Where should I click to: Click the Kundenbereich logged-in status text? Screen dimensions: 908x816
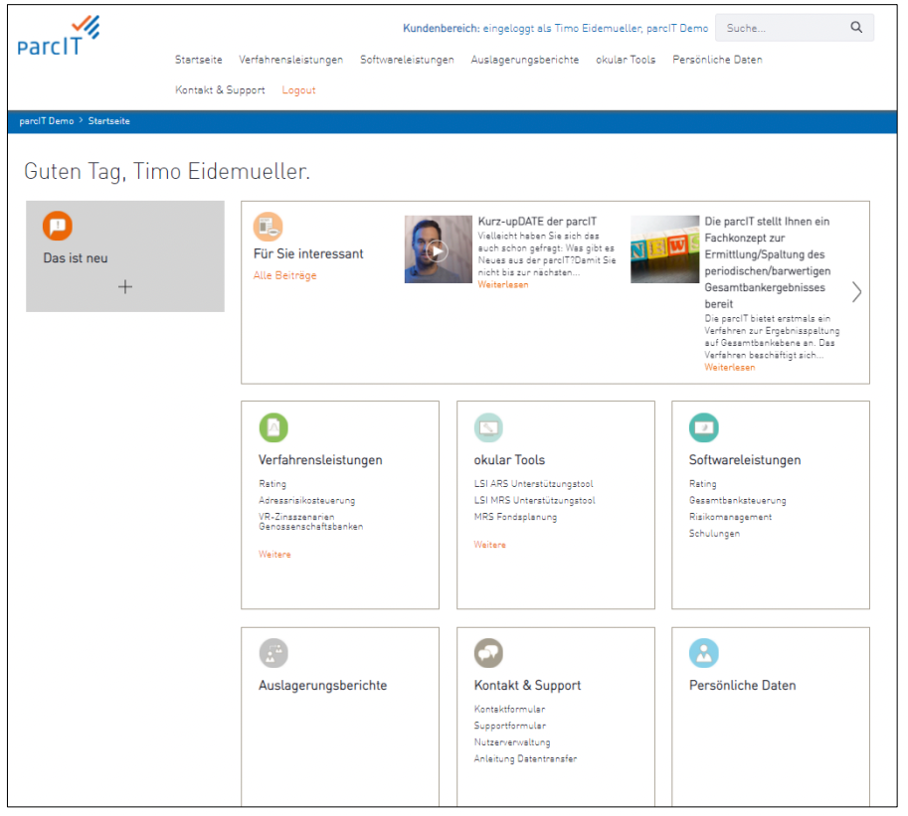tap(555, 28)
